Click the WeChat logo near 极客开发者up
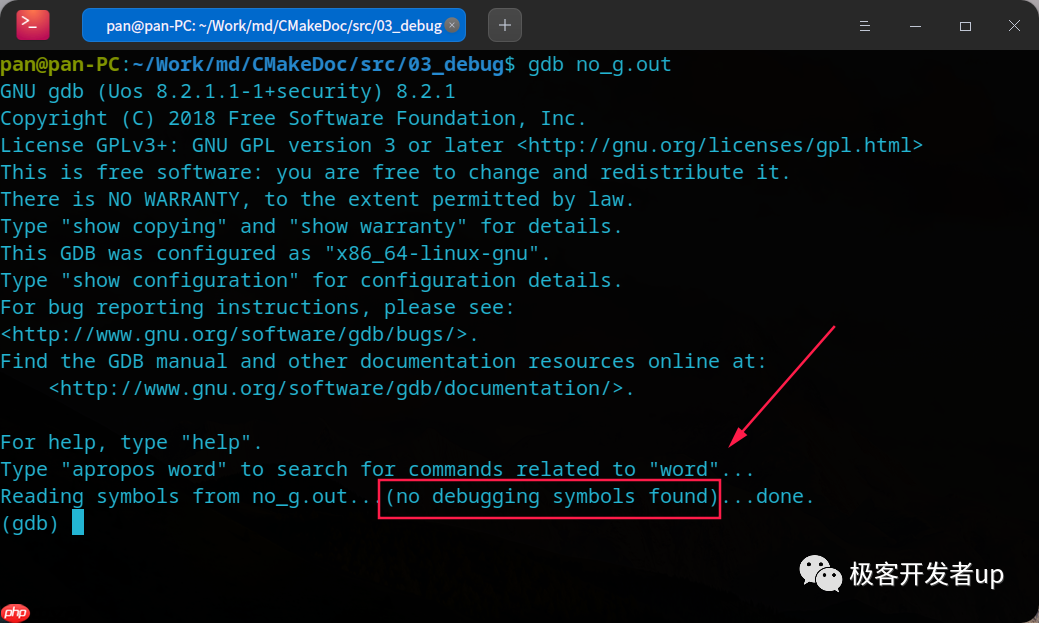1039x623 pixels. pyautogui.click(x=819, y=574)
